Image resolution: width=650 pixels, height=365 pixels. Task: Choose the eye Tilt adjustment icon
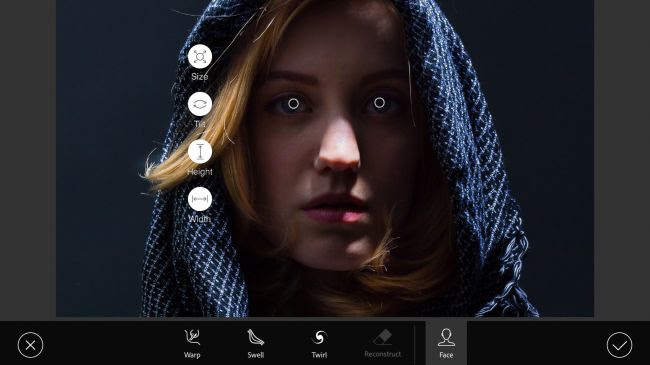200,104
